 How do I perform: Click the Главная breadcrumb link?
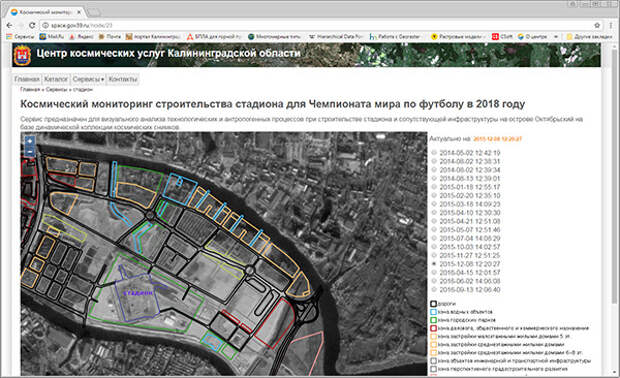[x=30, y=90]
